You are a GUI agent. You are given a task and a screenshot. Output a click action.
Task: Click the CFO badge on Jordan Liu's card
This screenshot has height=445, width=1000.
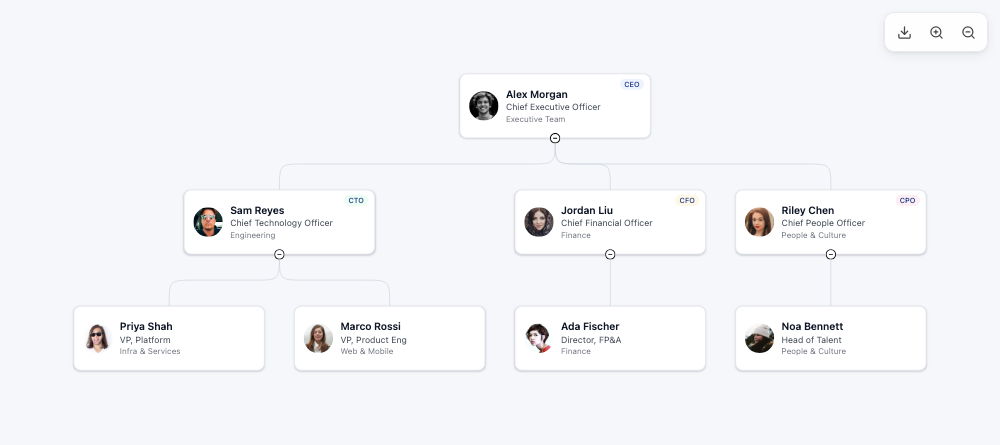click(687, 201)
